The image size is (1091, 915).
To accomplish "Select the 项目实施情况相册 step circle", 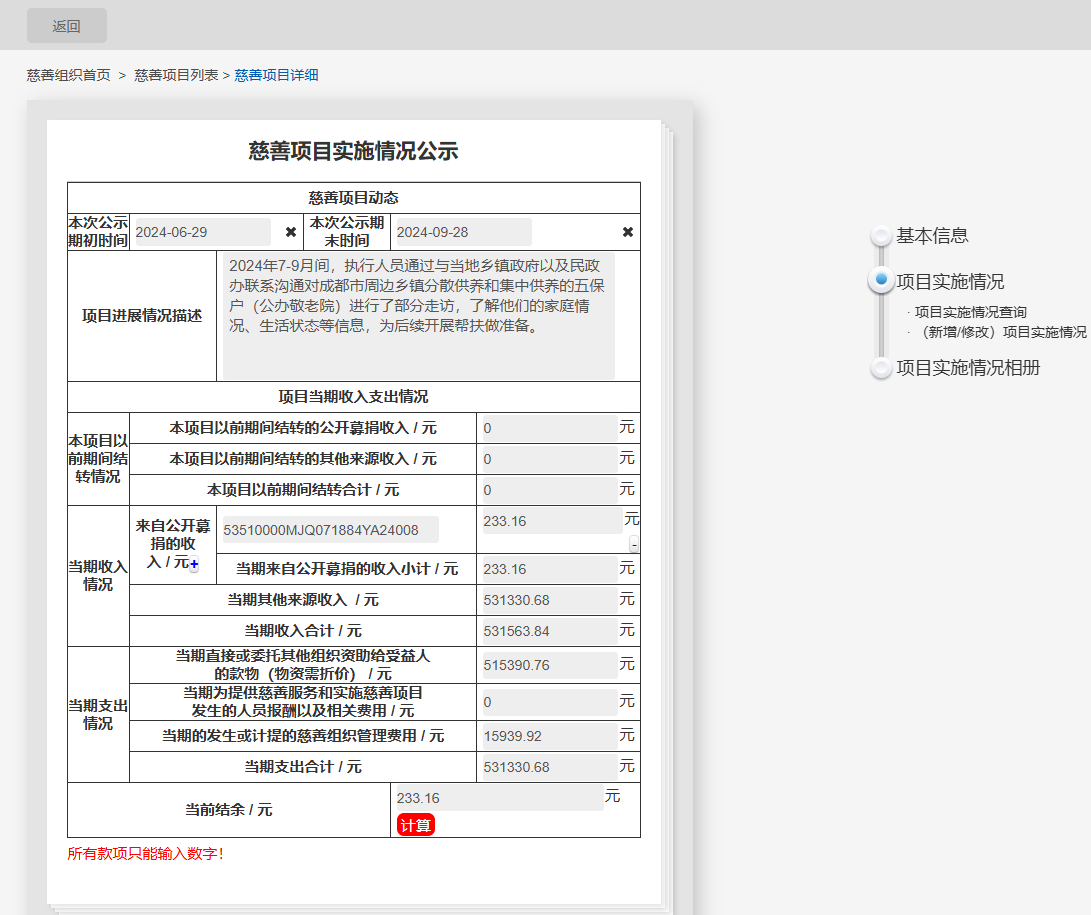I will click(880, 368).
